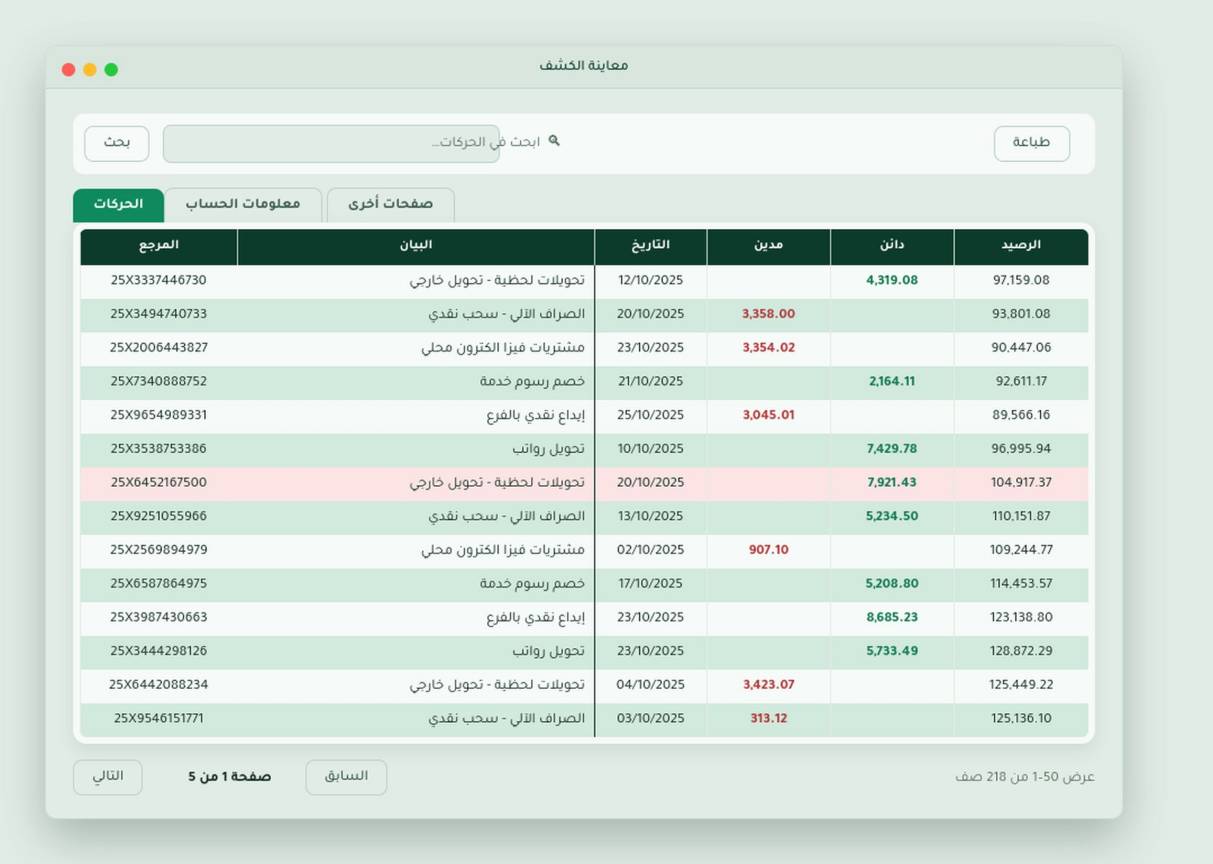The image size is (1213, 864).
Task: Go to next page with التالي
Action: pyautogui.click(x=107, y=777)
